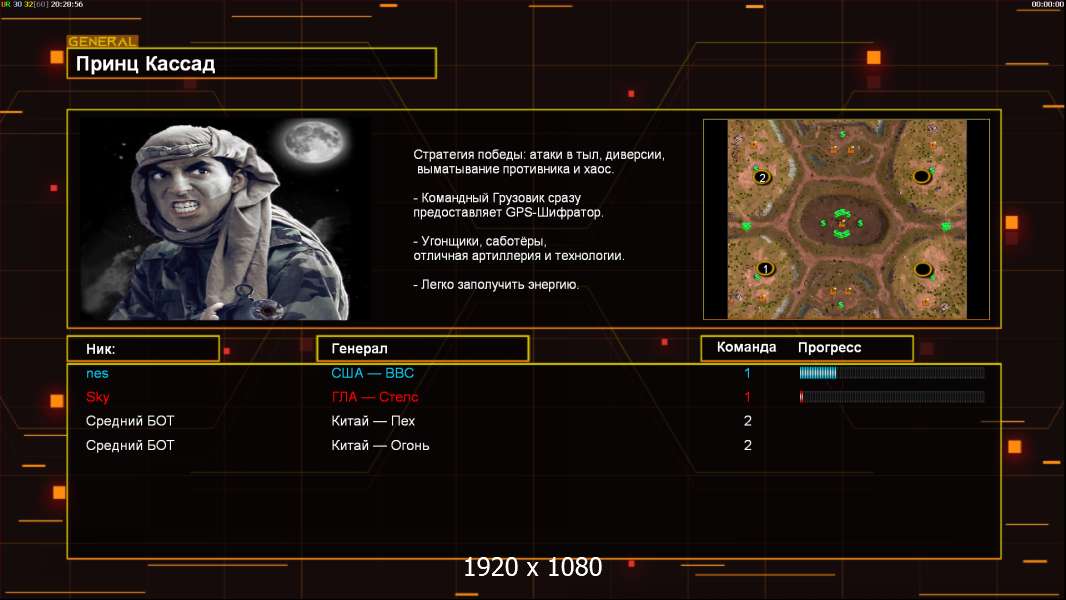
Task: Click start position marker 2 on the minimap
Action: [762, 177]
